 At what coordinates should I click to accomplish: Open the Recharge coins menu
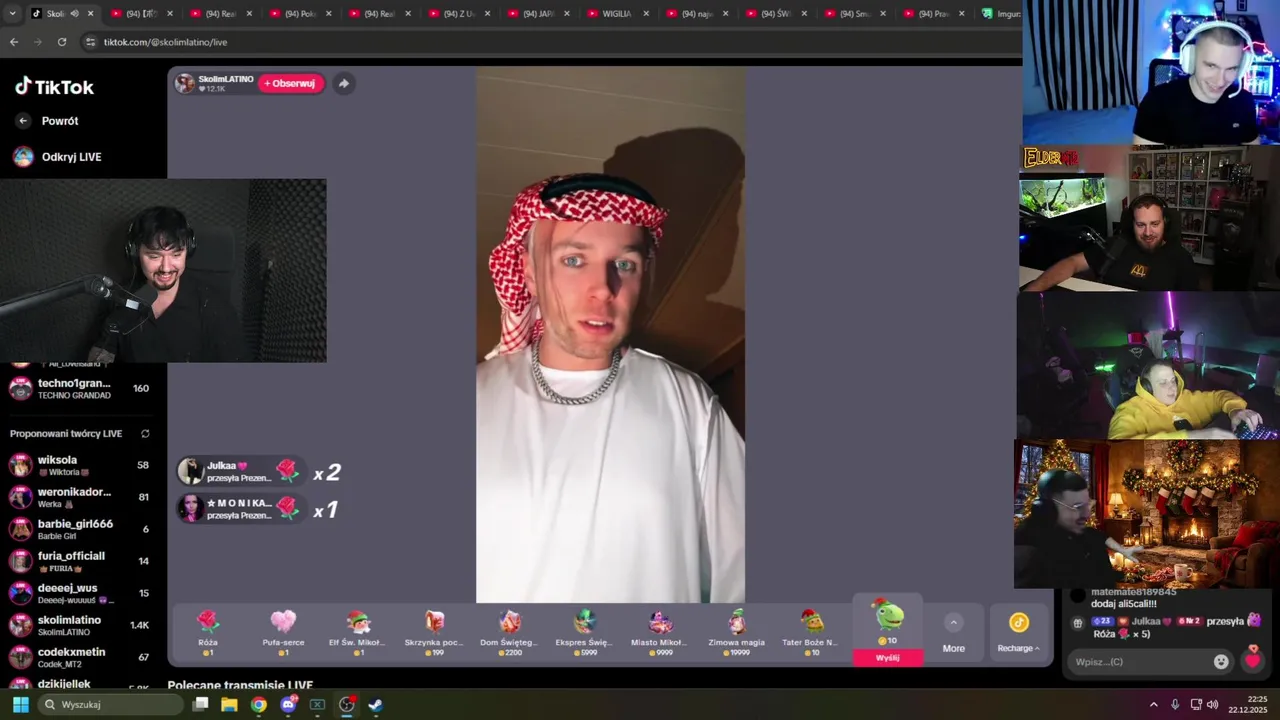pos(1018,632)
